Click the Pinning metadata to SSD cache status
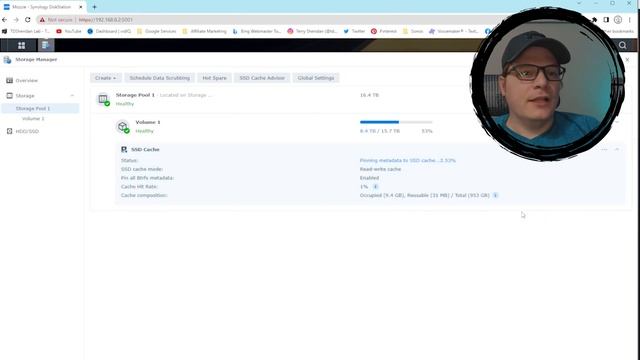This screenshot has height=360, width=640. (x=407, y=160)
